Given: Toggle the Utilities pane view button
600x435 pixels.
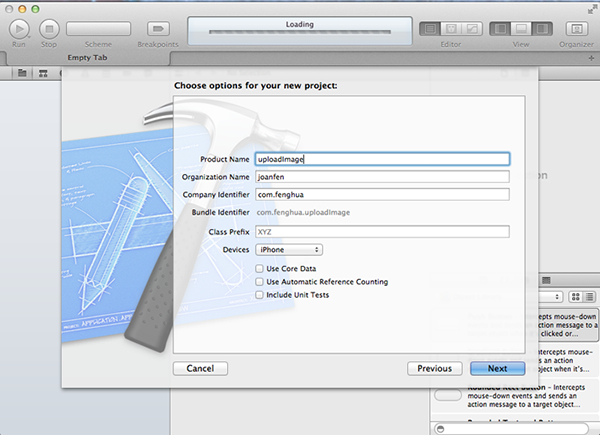Looking at the screenshot, I should [x=542, y=29].
